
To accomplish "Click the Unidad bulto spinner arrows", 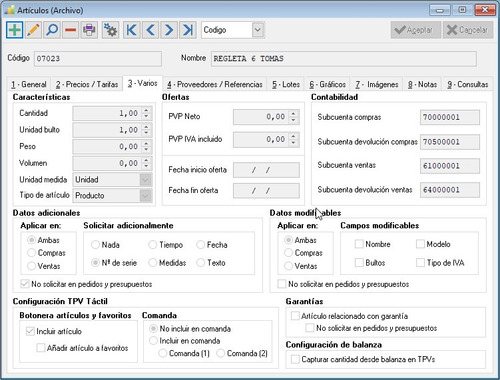I will pos(146,130).
